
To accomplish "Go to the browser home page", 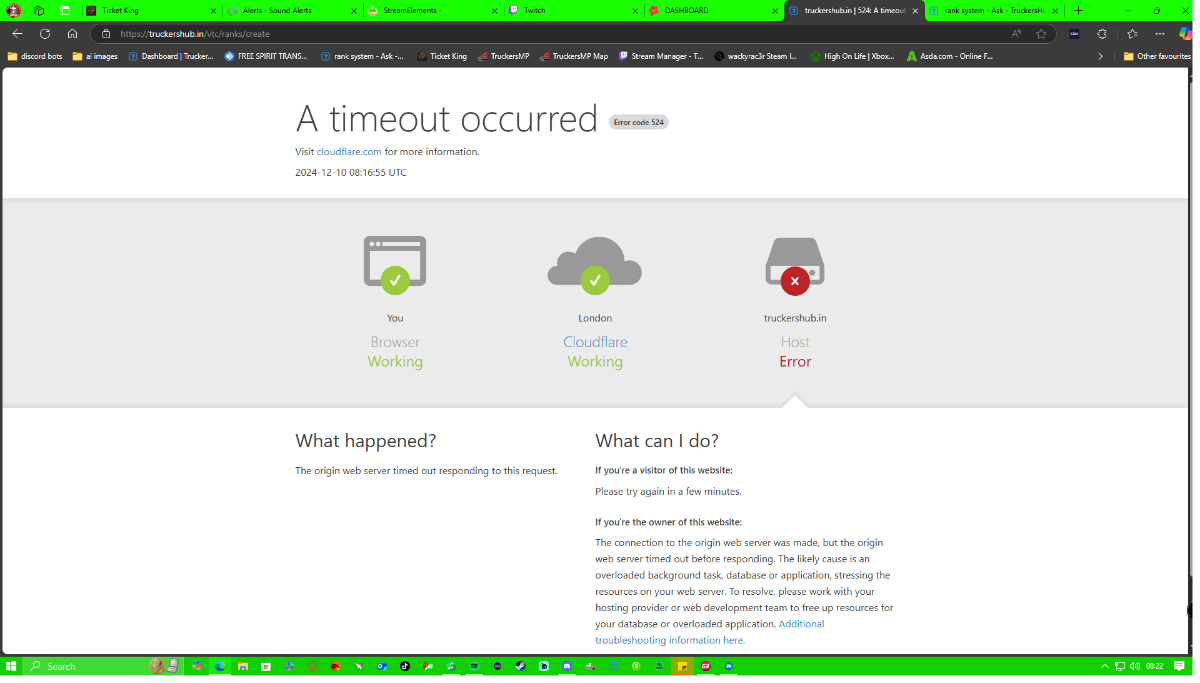I will [72, 33].
